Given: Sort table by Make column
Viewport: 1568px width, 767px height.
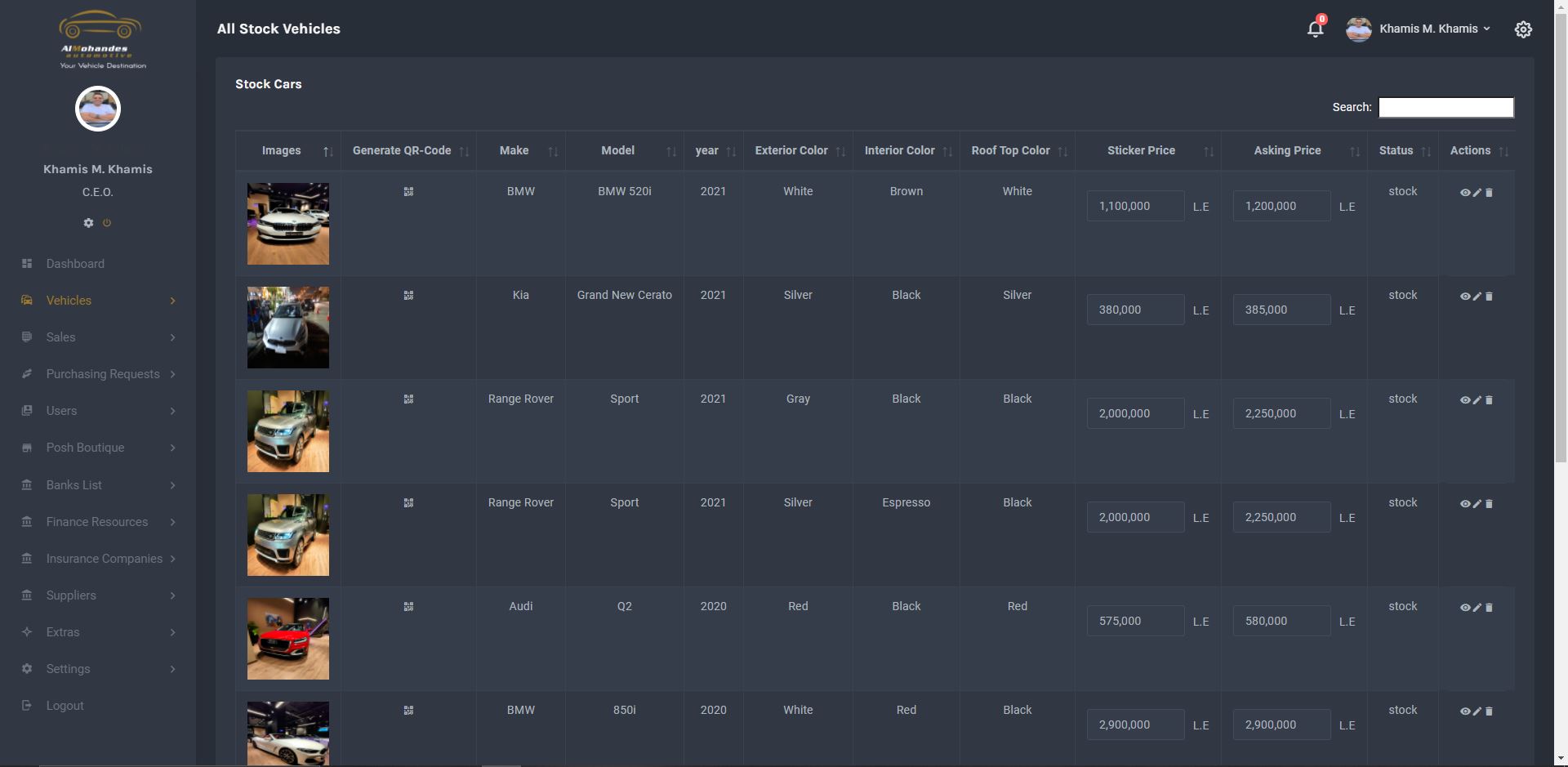Looking at the screenshot, I should [x=521, y=150].
